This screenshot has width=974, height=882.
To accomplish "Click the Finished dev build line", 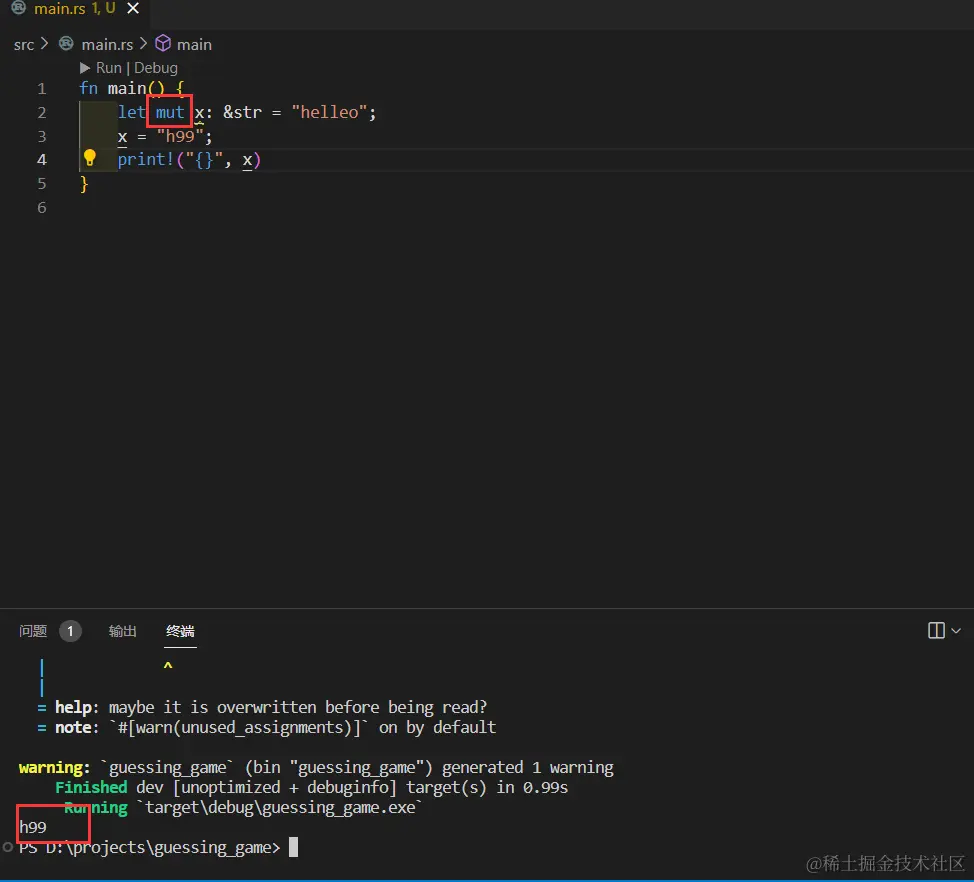I will pyautogui.click(x=311, y=788).
